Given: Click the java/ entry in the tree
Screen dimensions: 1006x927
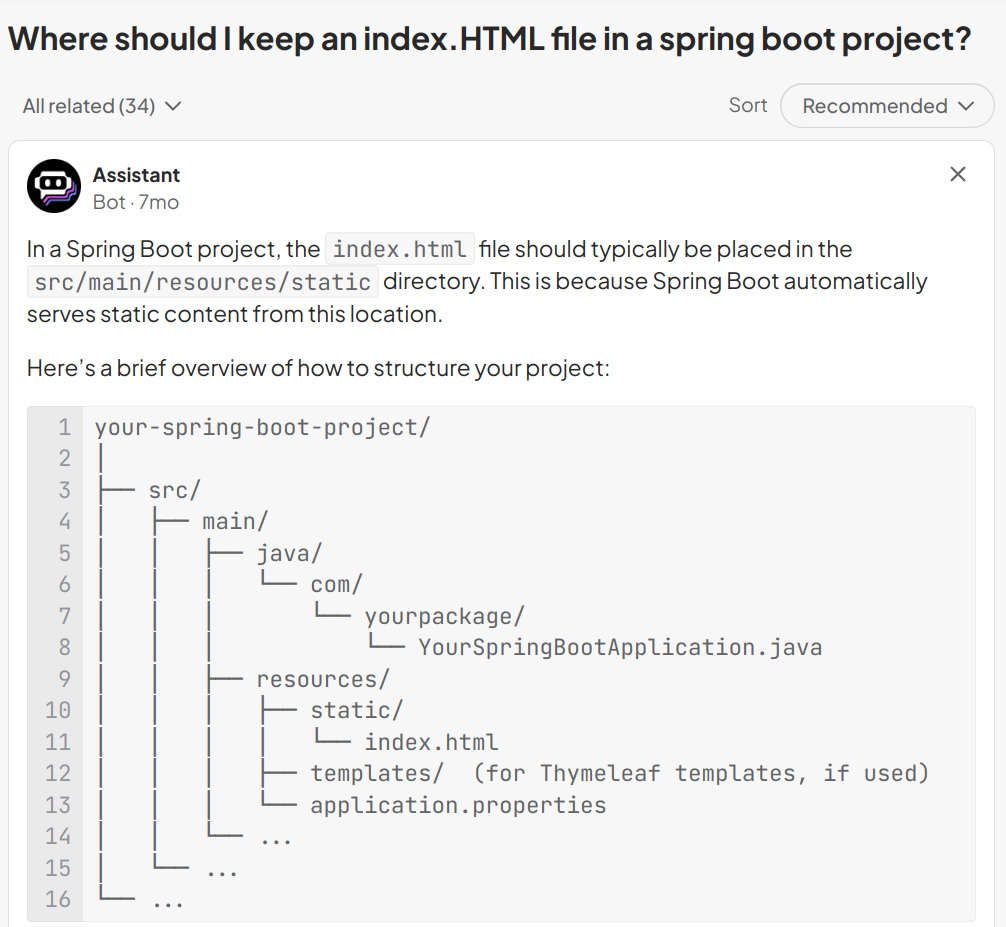Looking at the screenshot, I should tap(289, 553).
